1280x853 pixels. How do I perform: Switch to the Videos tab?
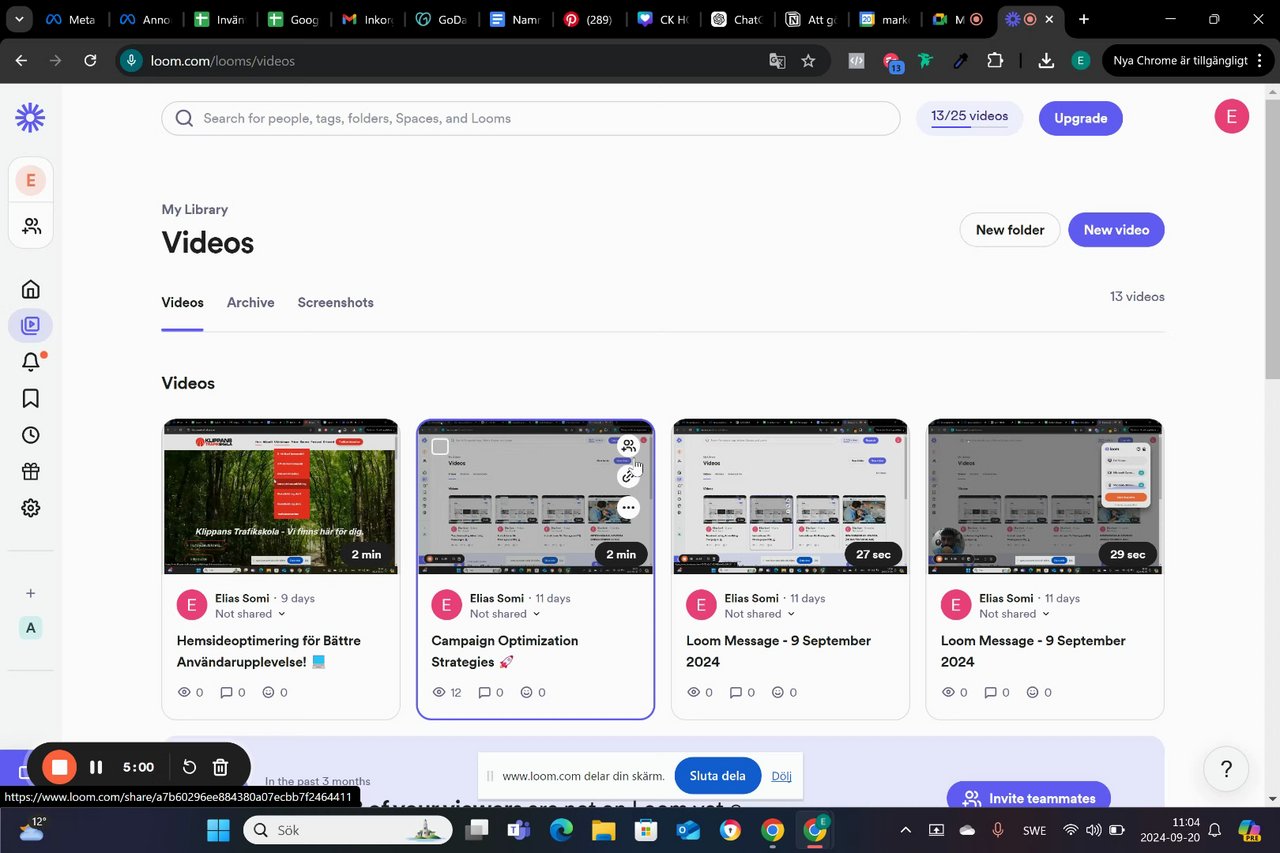182,302
